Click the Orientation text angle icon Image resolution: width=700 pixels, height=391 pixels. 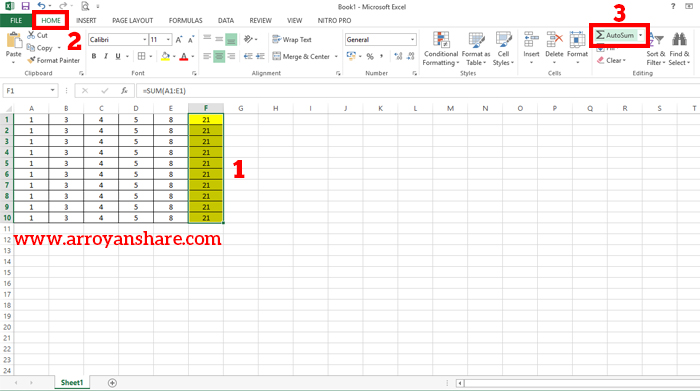click(x=248, y=39)
